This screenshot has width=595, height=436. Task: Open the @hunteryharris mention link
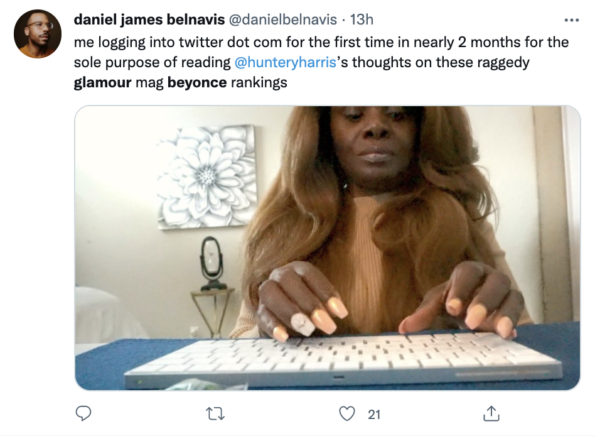click(x=285, y=62)
